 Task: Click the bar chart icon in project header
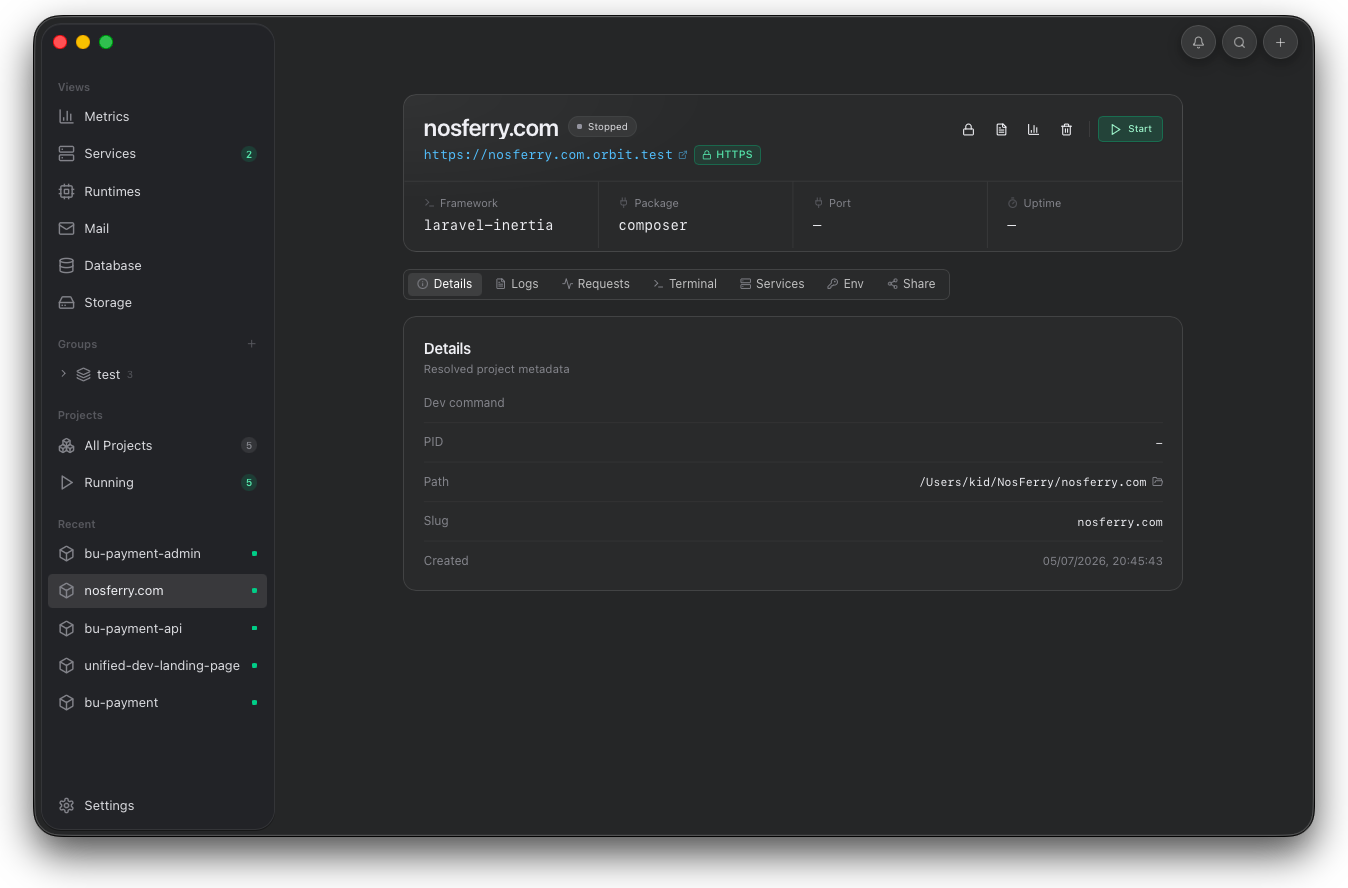[1033, 129]
